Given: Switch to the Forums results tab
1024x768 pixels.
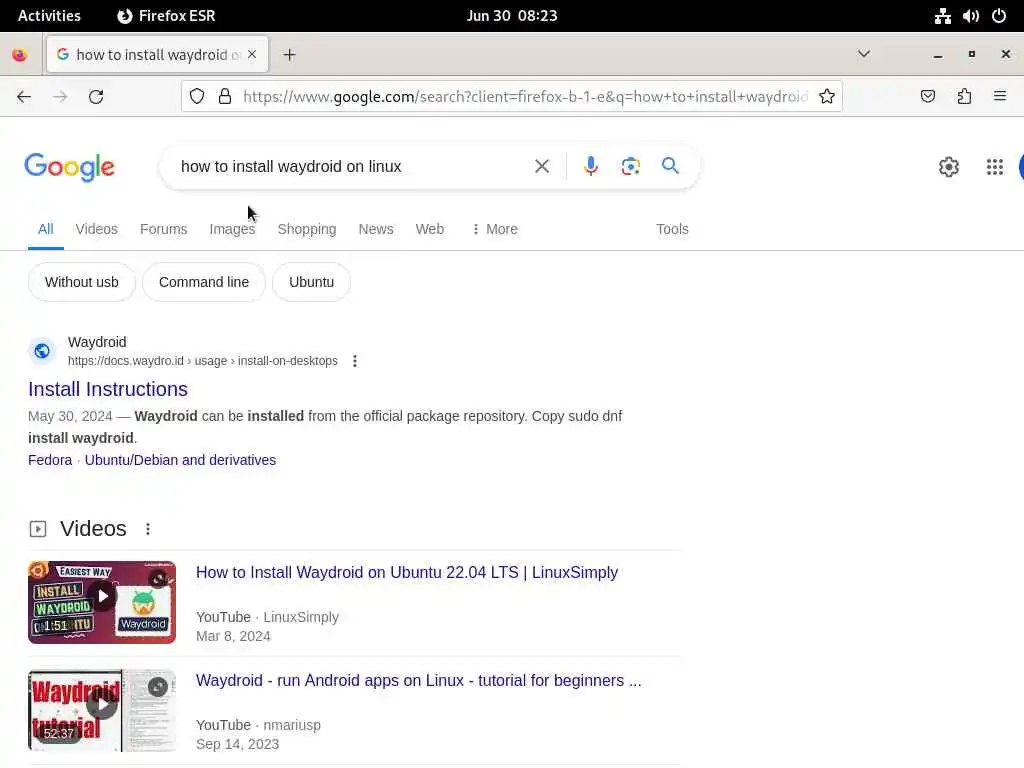Looking at the screenshot, I should click(163, 229).
